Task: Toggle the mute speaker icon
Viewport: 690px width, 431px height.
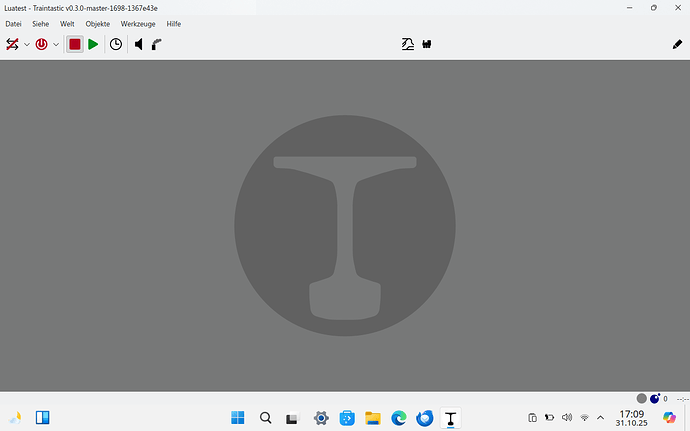Action: 139,45
